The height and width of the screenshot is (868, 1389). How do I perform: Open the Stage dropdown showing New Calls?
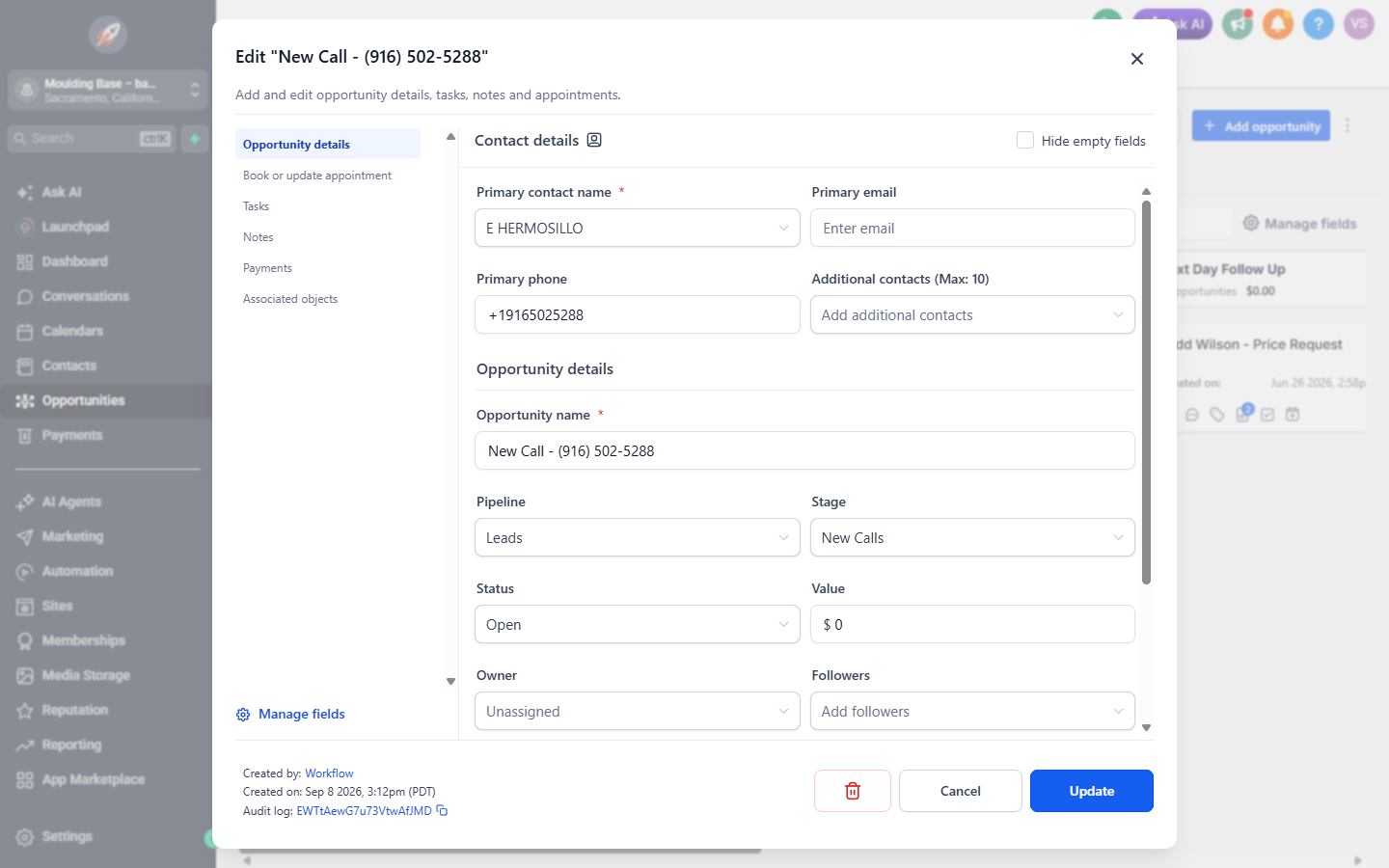972,537
